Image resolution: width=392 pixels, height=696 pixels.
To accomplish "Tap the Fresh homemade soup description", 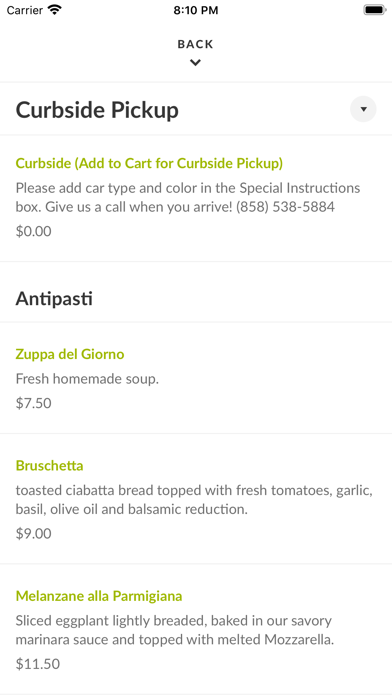I will coord(87,379).
